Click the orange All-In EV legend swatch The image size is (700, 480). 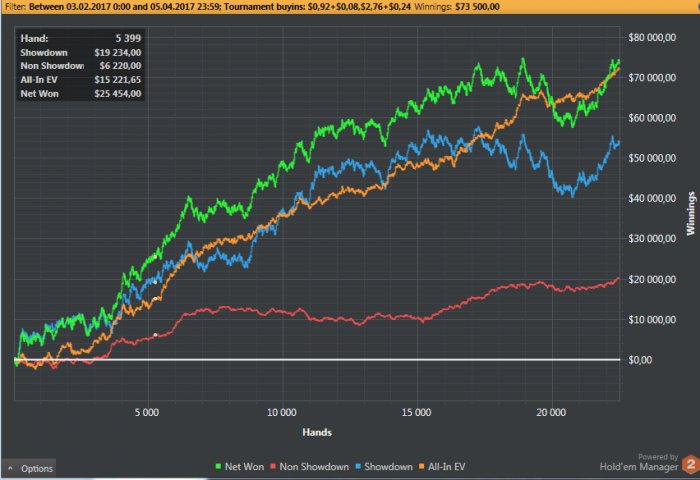[421, 467]
